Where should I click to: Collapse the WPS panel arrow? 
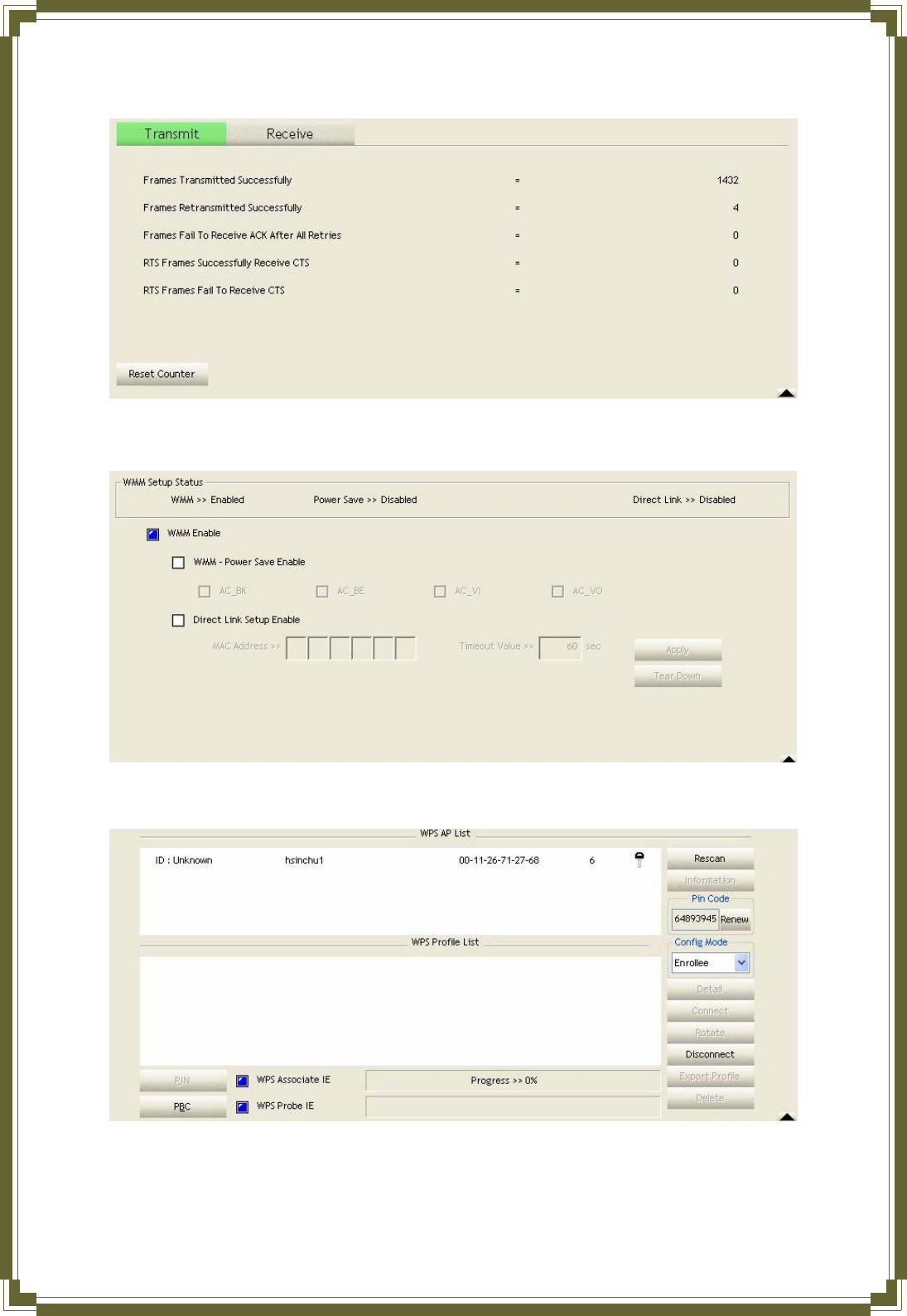787,1116
